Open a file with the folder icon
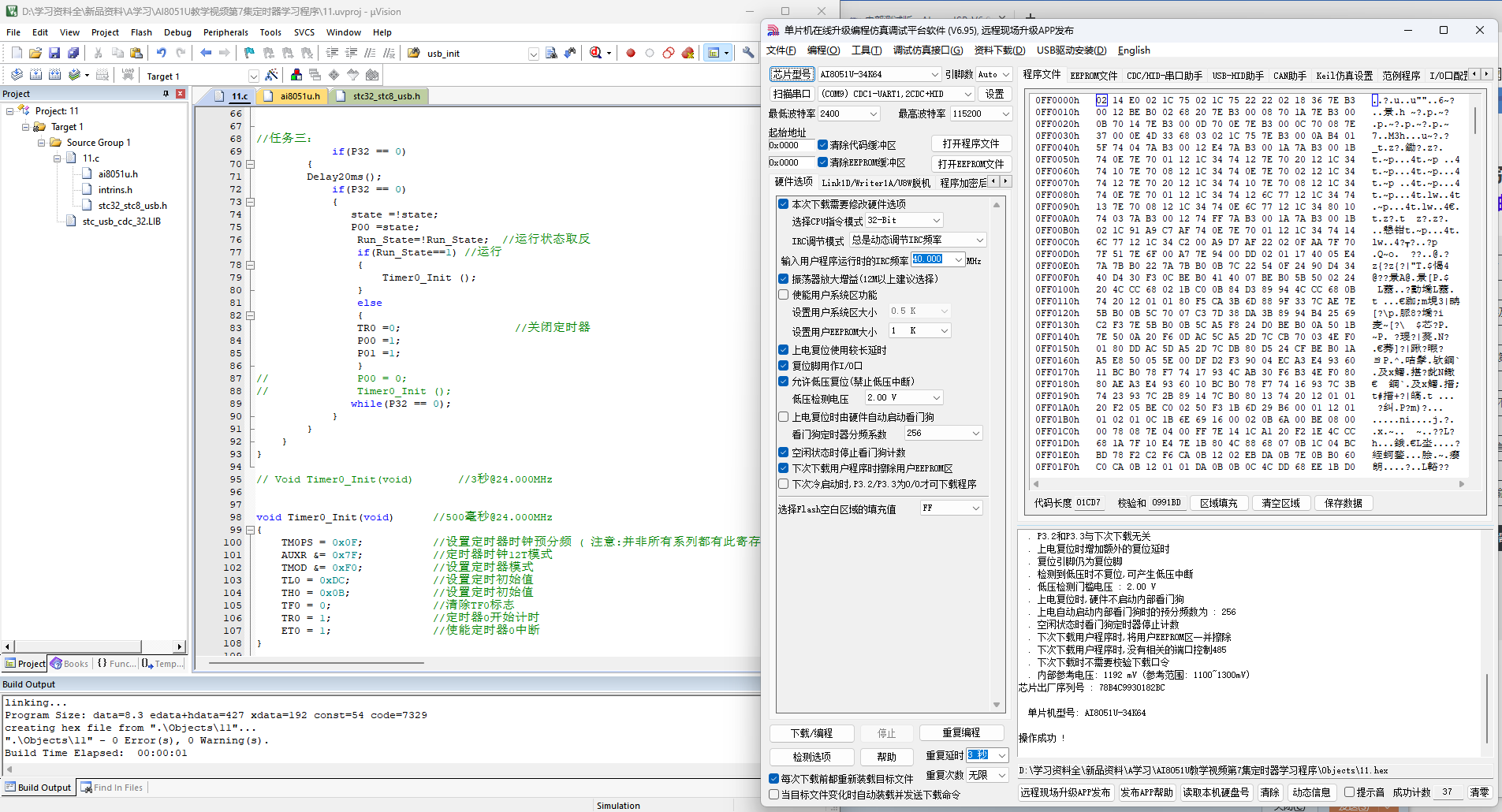The image size is (1502, 812). click(35, 53)
